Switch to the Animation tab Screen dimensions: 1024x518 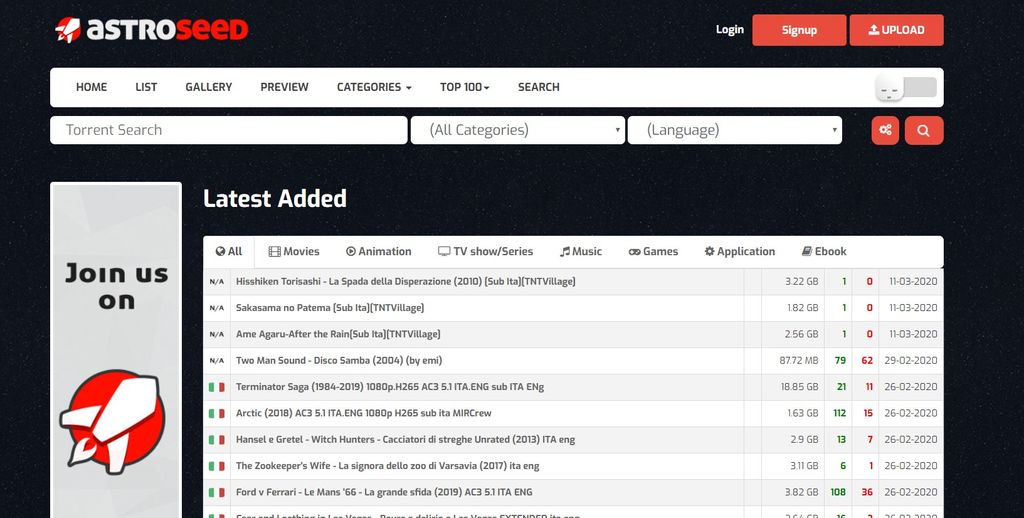tap(379, 251)
